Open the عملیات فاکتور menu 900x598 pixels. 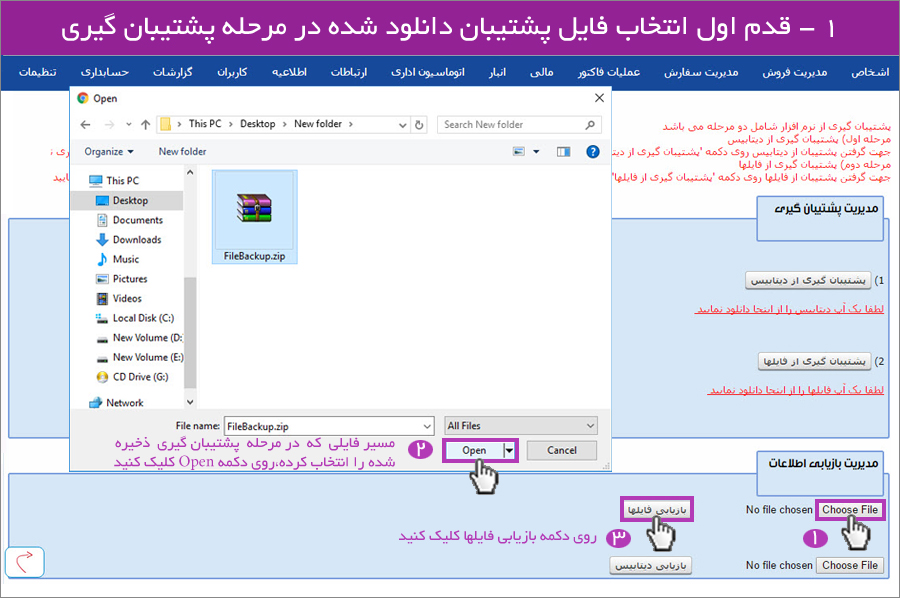coord(609,72)
